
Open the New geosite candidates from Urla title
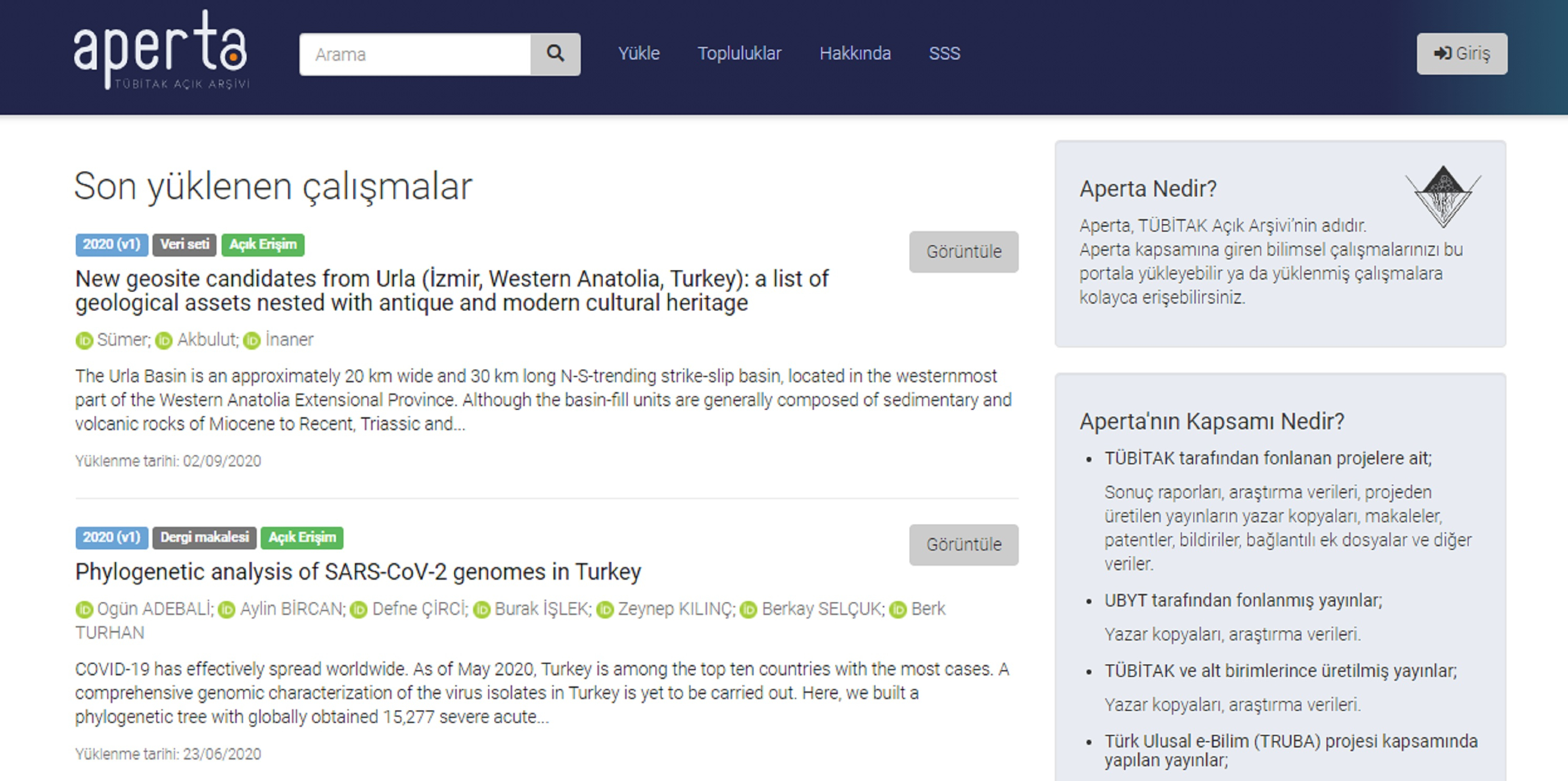[452, 290]
